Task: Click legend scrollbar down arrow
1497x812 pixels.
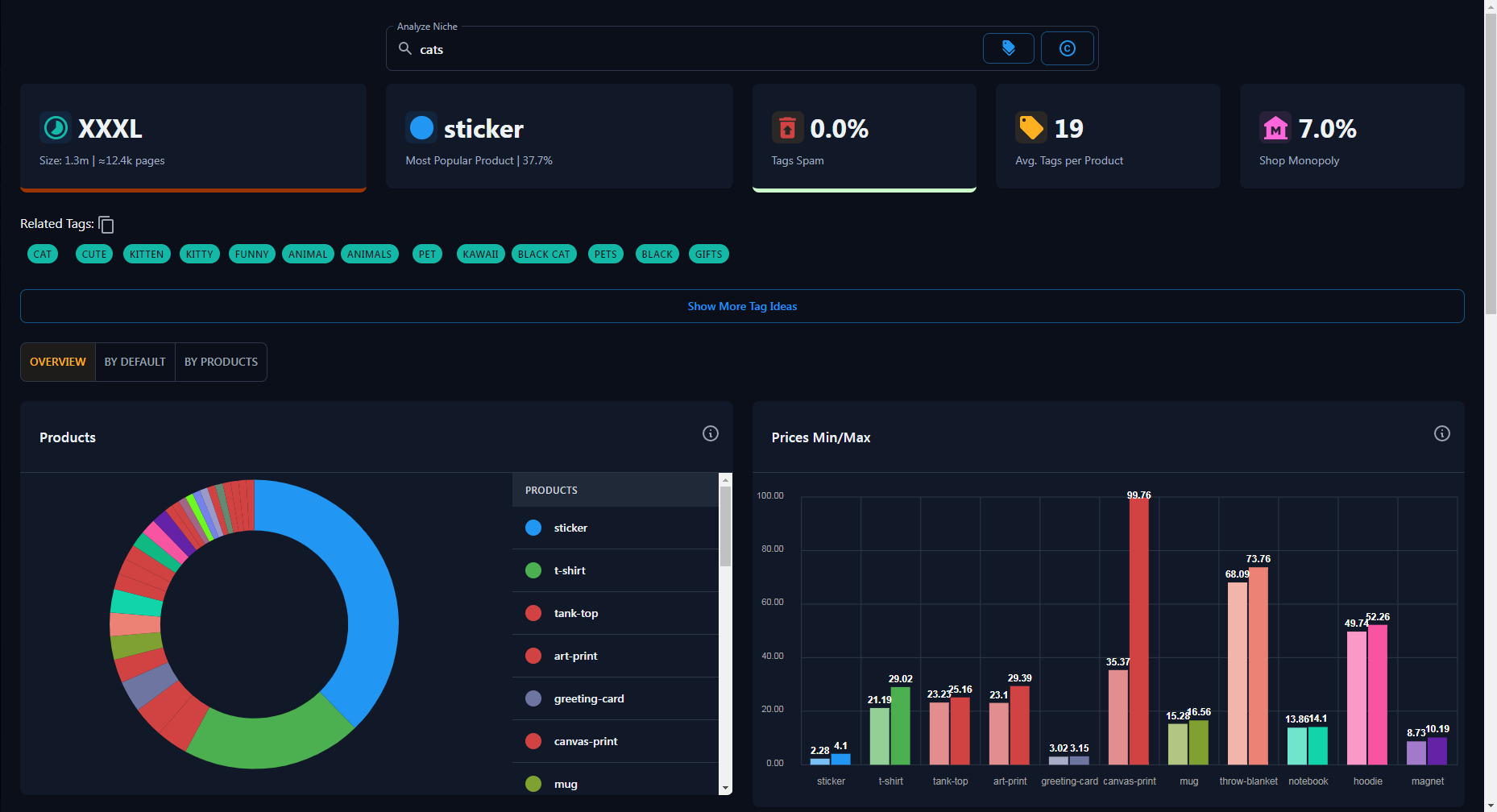Action: pyautogui.click(x=725, y=788)
